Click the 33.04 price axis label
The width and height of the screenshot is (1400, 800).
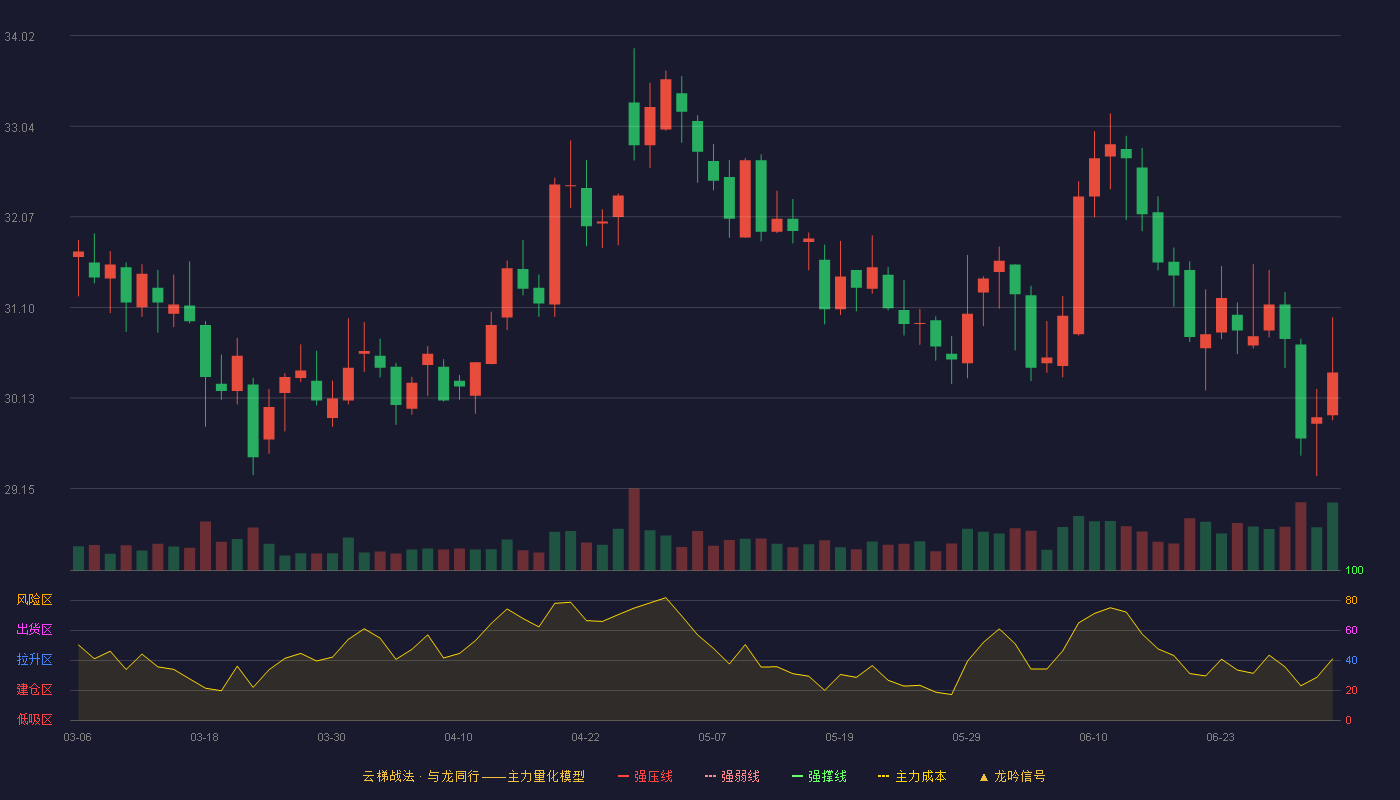20,128
